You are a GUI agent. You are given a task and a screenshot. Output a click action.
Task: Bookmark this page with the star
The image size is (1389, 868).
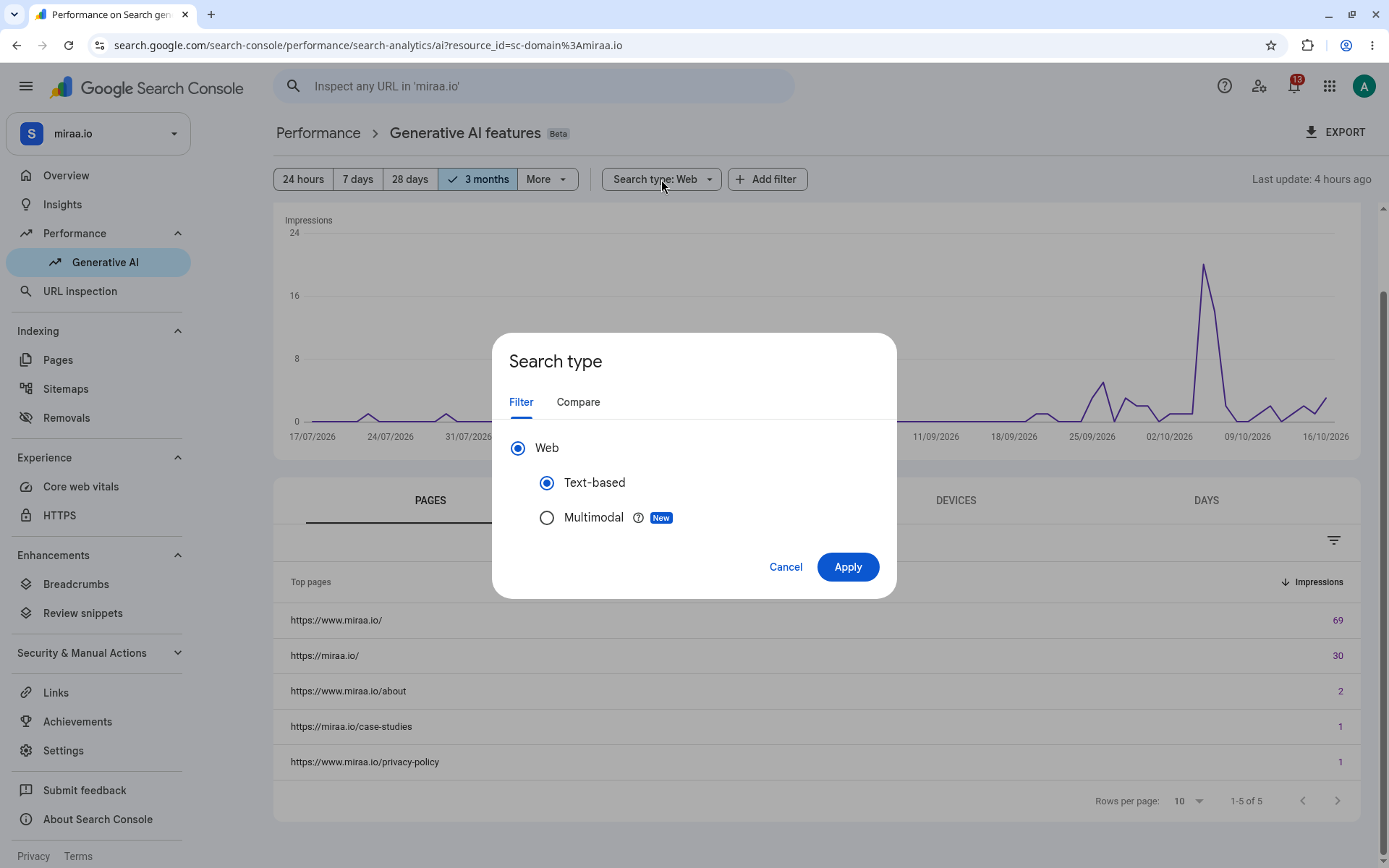1271,46
